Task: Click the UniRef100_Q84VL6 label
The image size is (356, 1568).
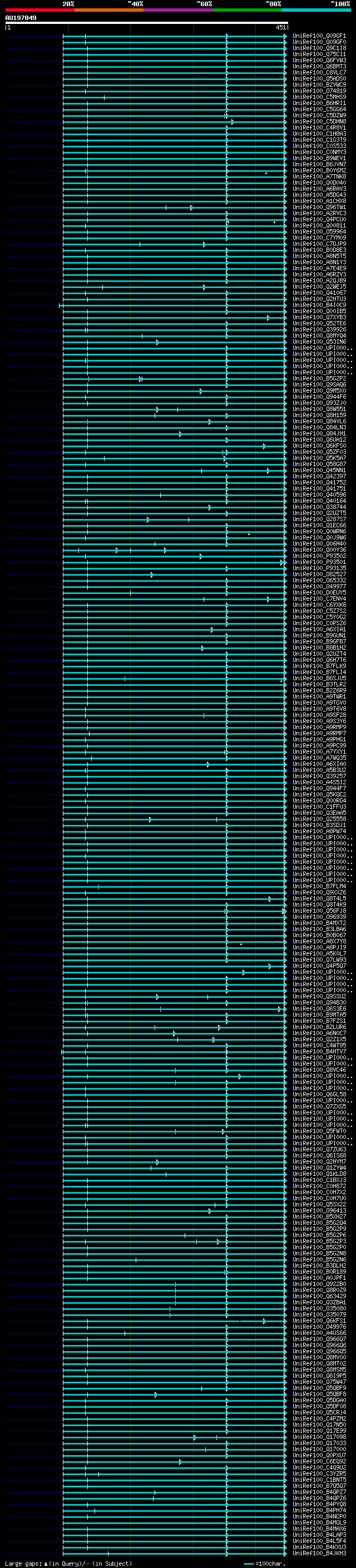Action: [x=319, y=421]
